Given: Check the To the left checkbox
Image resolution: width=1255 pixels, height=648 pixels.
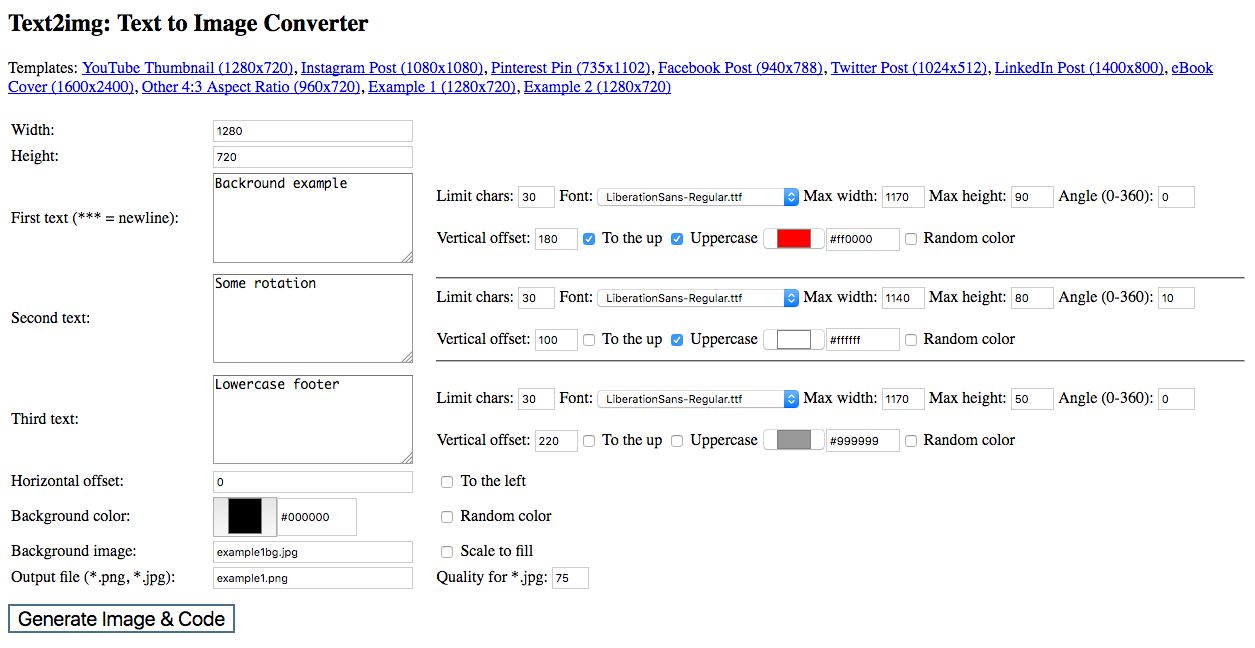Looking at the screenshot, I should point(447,482).
